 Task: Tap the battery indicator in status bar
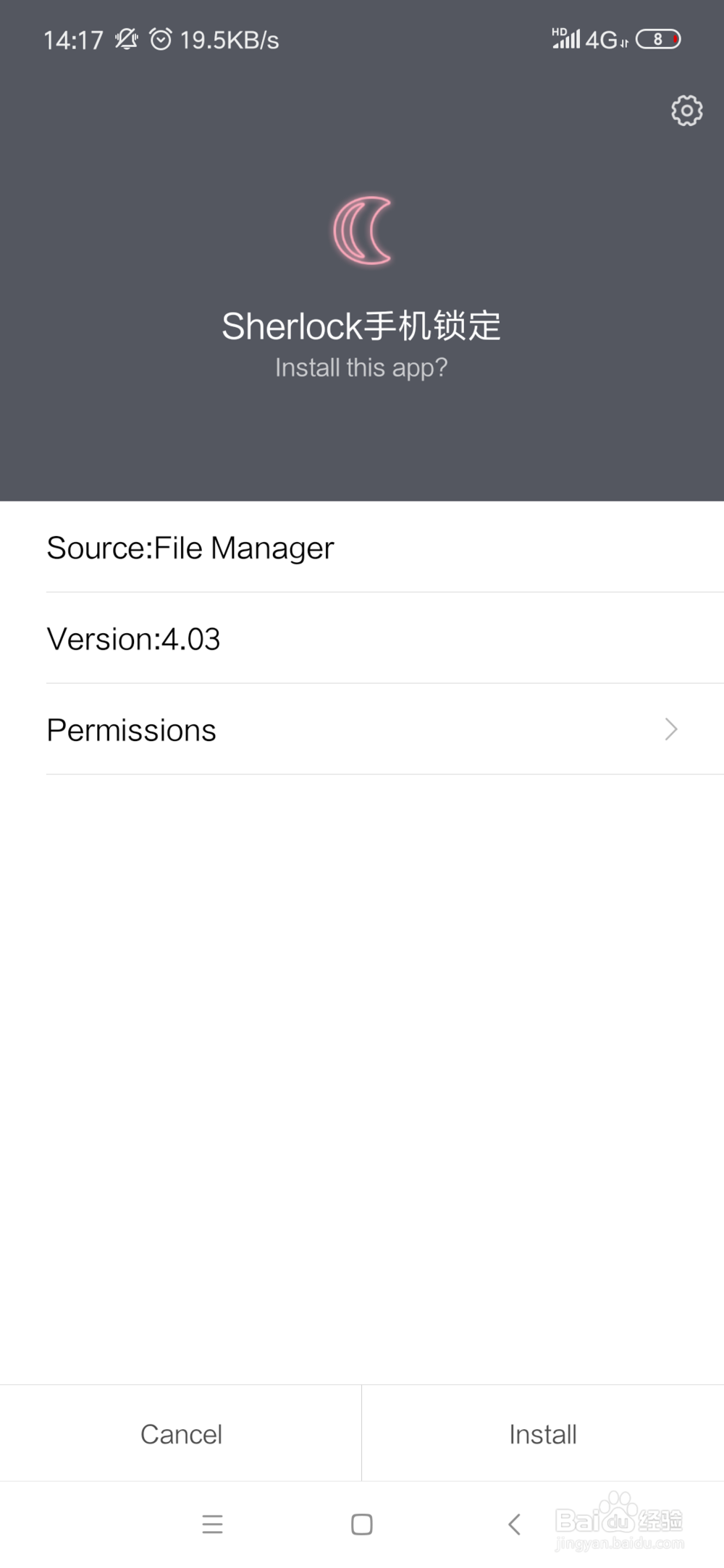tap(658, 39)
